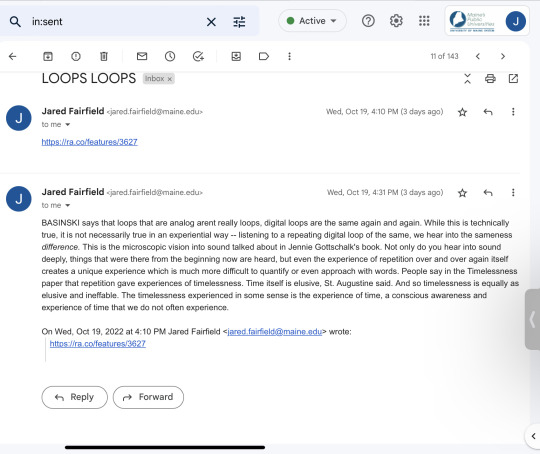
Task: Click the Wed, Oct 19, 4:31 PM timestamp
Action: pos(385,193)
